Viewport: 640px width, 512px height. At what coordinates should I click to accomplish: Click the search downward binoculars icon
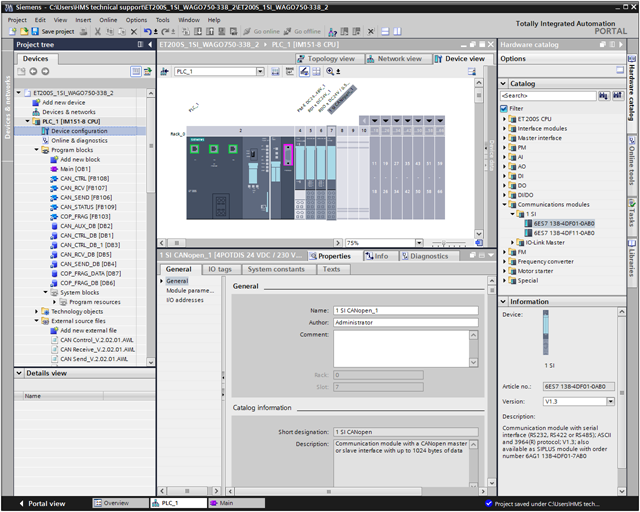click(x=604, y=96)
